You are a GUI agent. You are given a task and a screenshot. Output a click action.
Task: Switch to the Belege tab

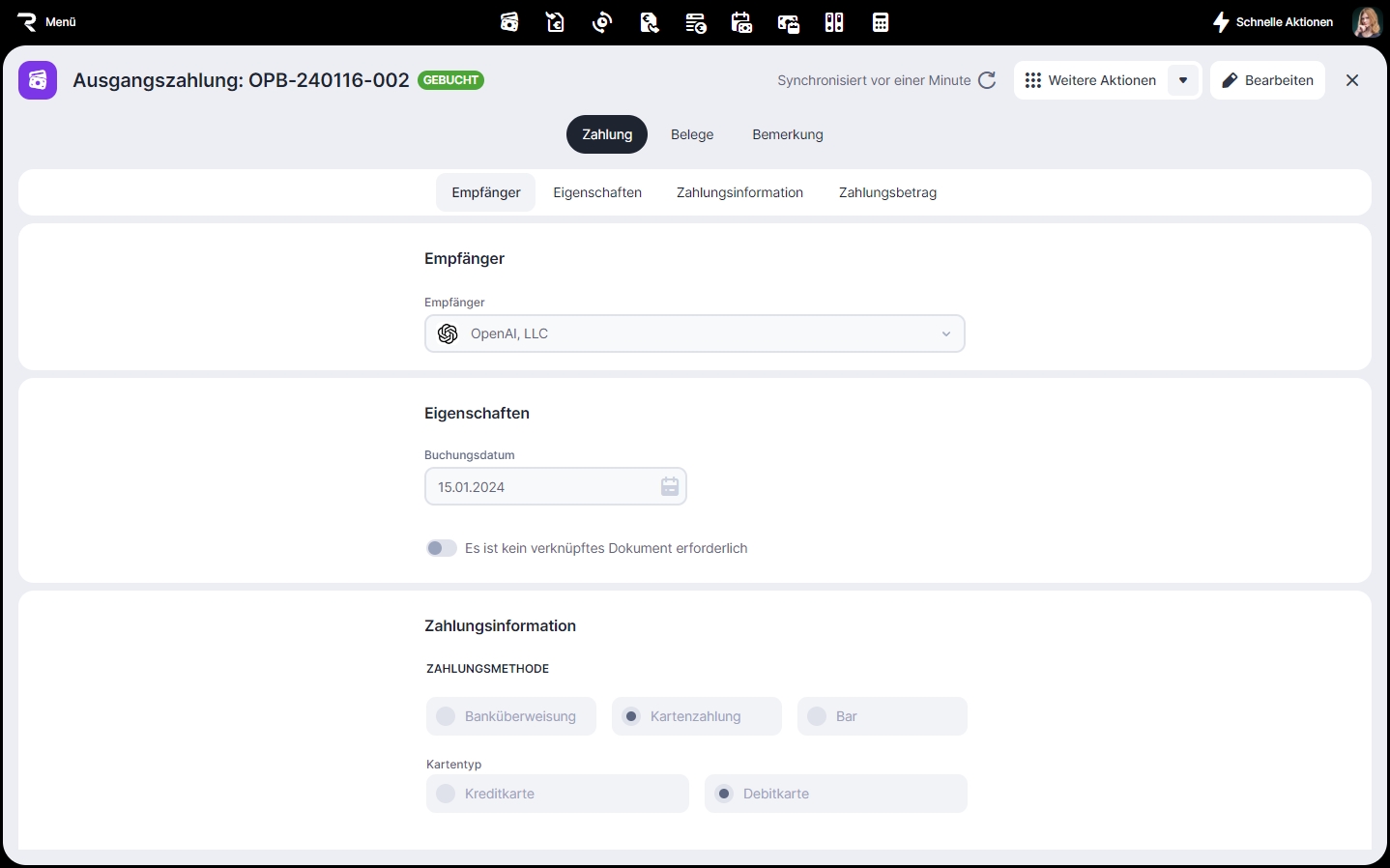692,134
